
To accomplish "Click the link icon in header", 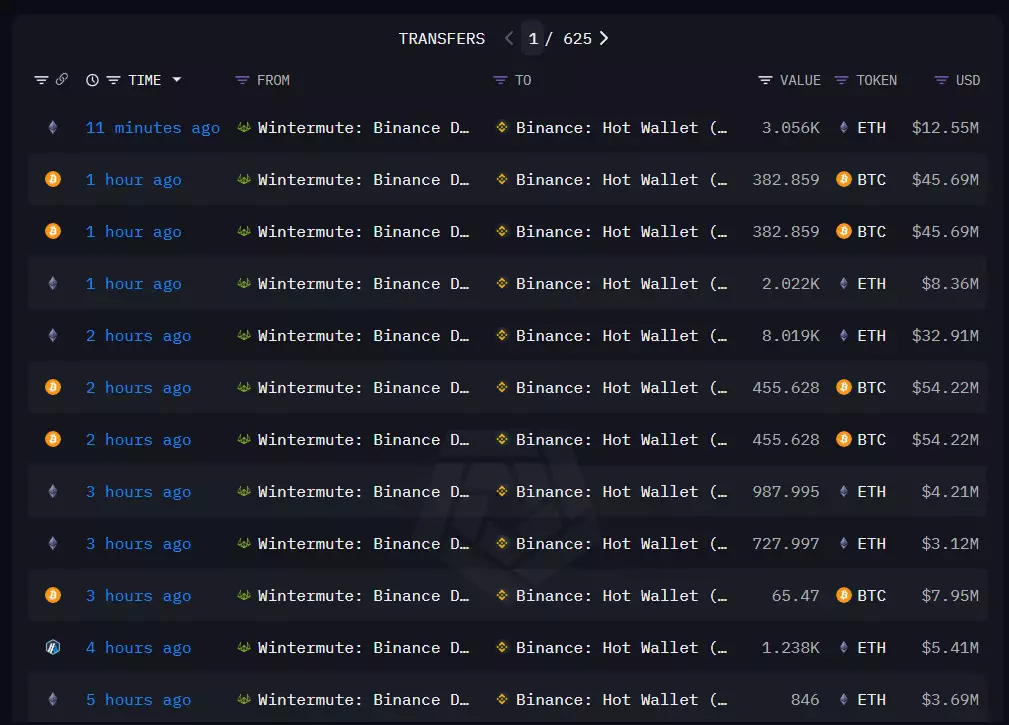I will coord(62,80).
